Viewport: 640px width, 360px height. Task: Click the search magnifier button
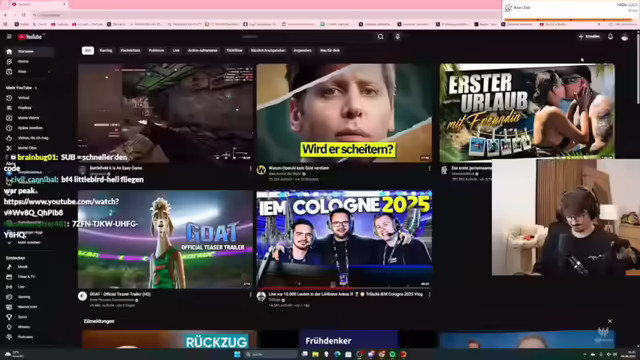click(380, 37)
